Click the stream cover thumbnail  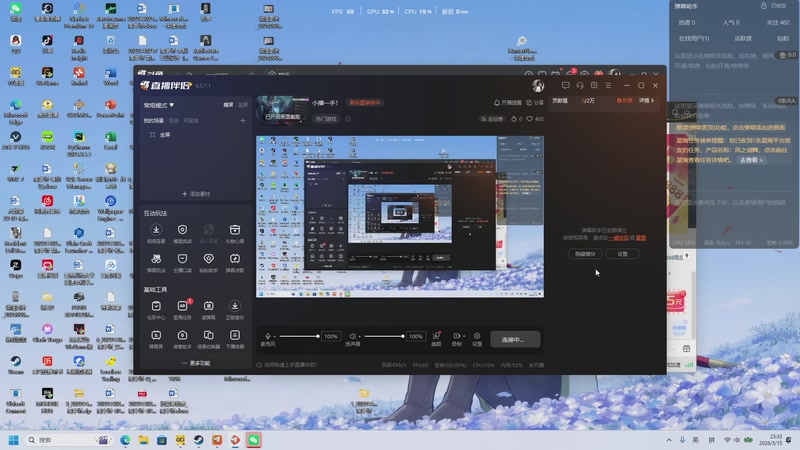click(x=282, y=109)
